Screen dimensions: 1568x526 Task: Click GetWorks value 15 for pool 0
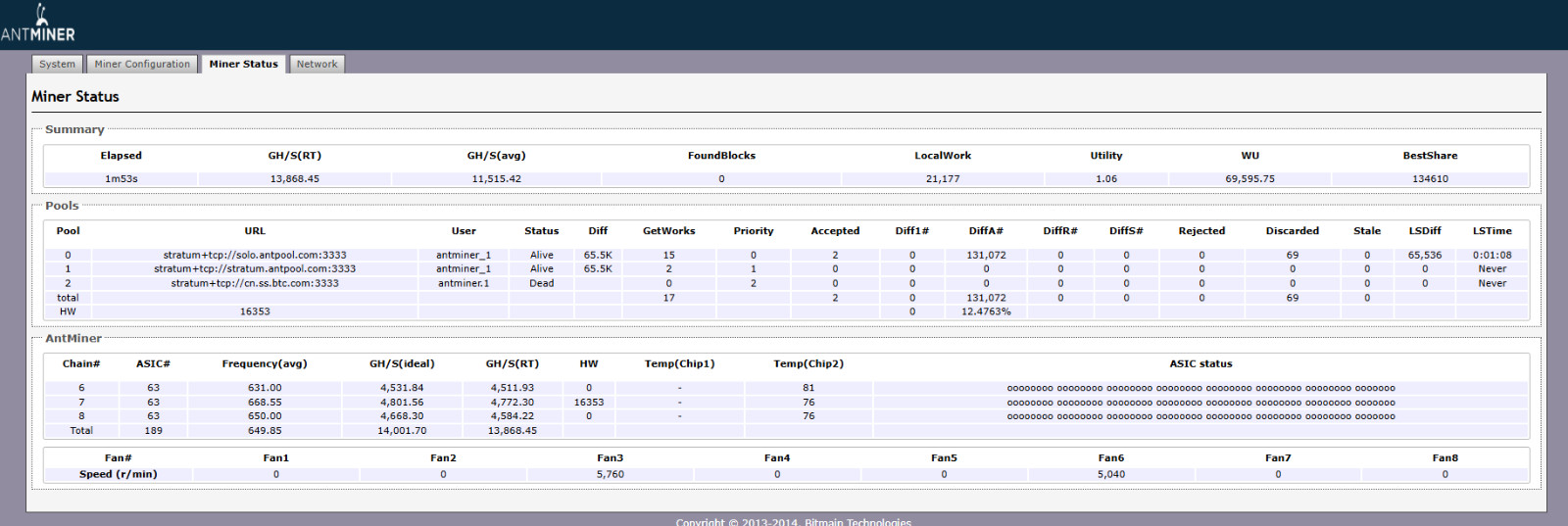[x=669, y=255]
